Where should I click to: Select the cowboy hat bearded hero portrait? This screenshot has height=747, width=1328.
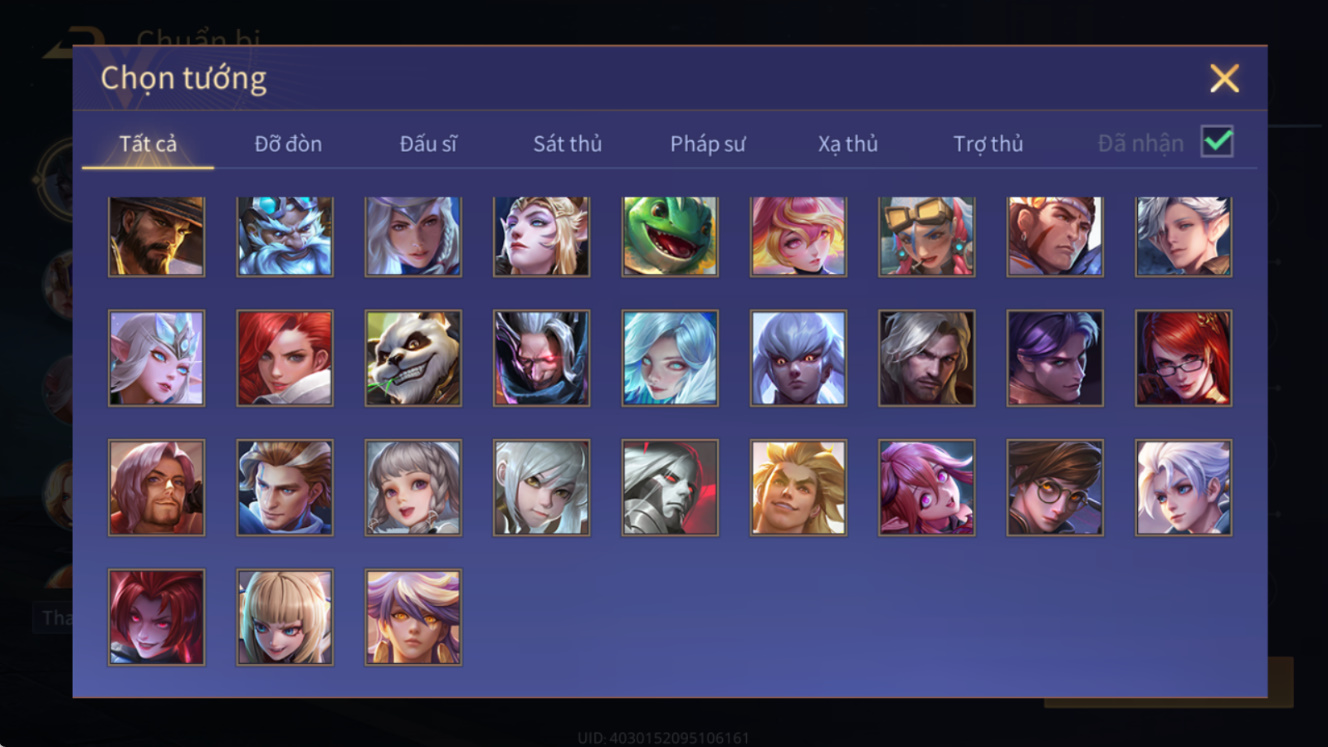[x=156, y=237]
